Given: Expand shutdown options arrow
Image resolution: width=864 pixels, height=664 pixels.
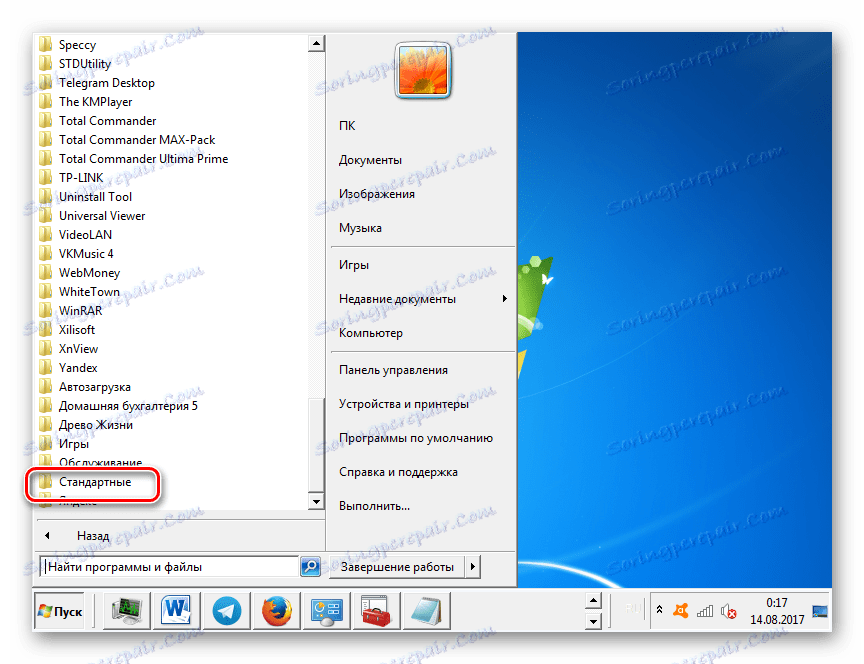Looking at the screenshot, I should click(473, 567).
